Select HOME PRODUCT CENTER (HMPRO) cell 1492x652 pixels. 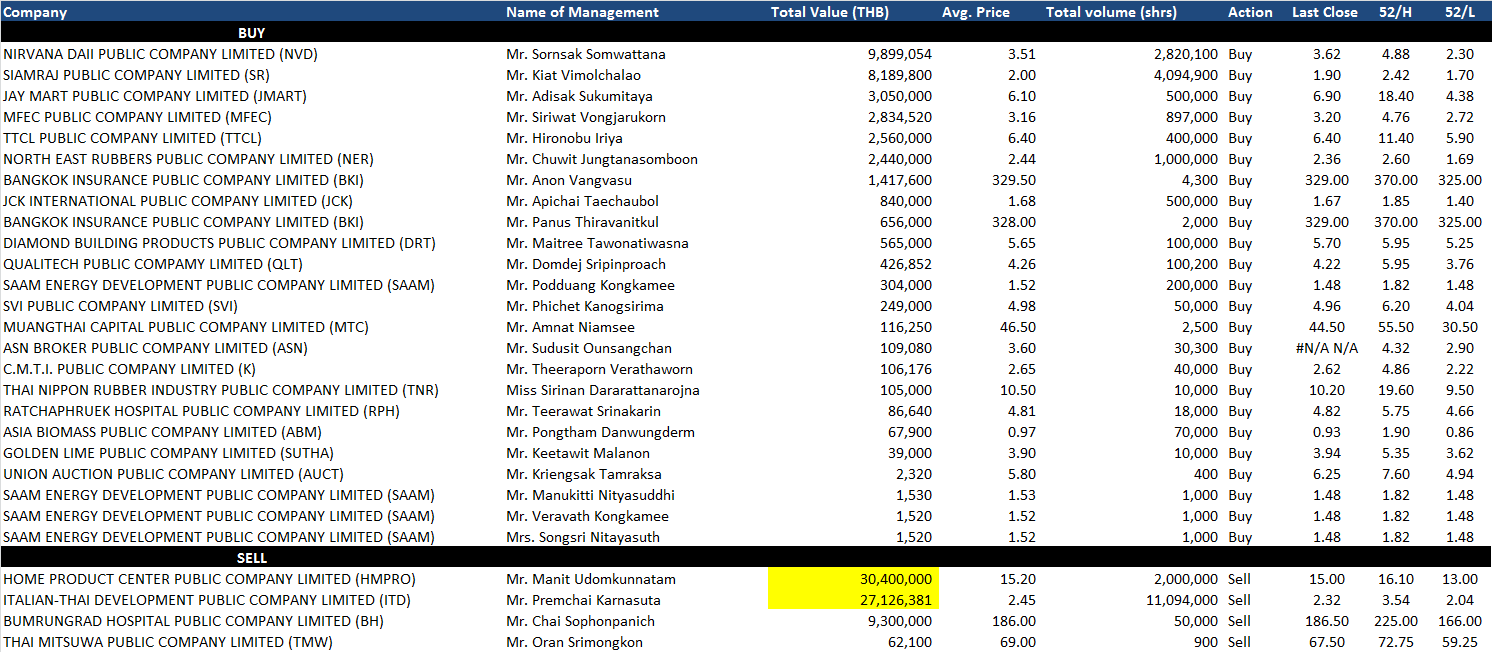(x=209, y=579)
